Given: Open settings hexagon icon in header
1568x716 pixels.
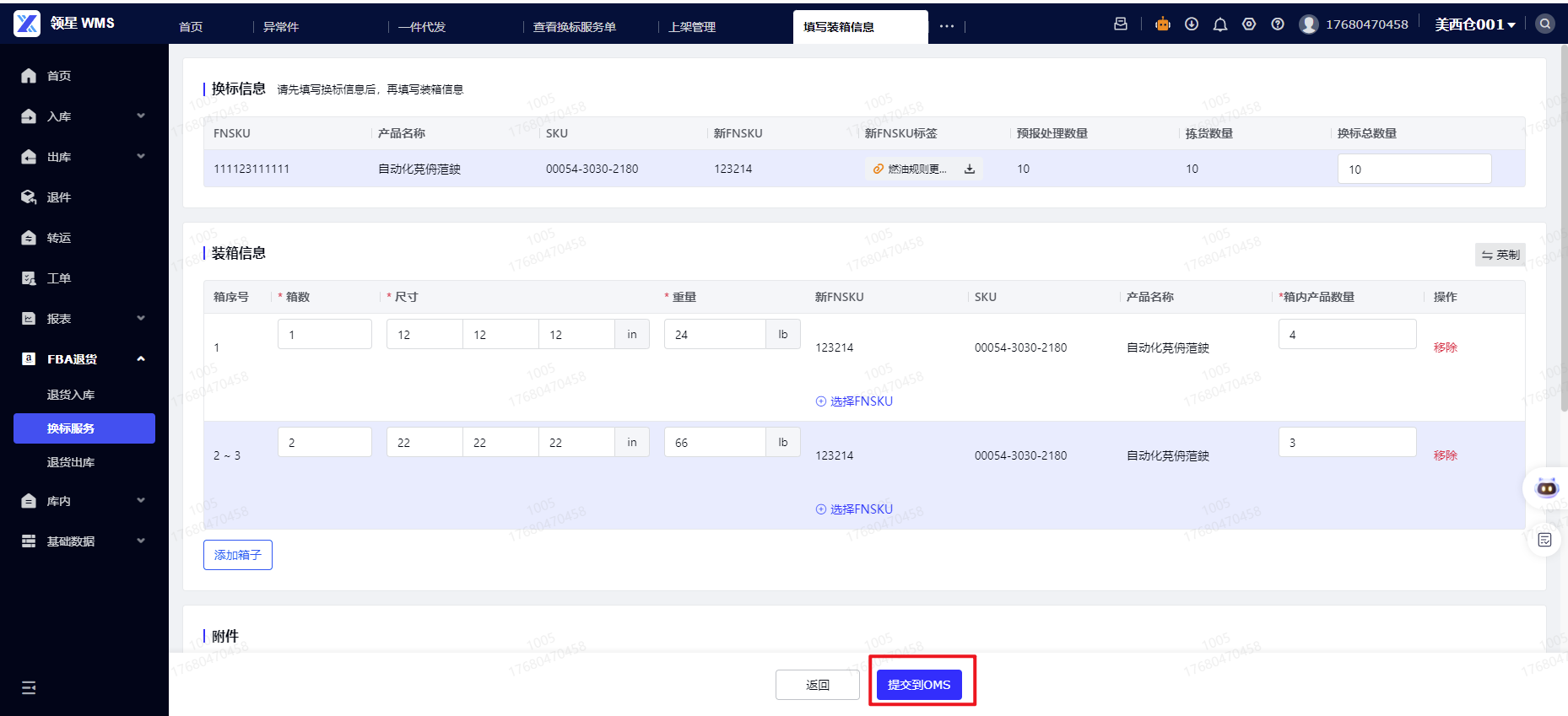Looking at the screenshot, I should (1249, 24).
